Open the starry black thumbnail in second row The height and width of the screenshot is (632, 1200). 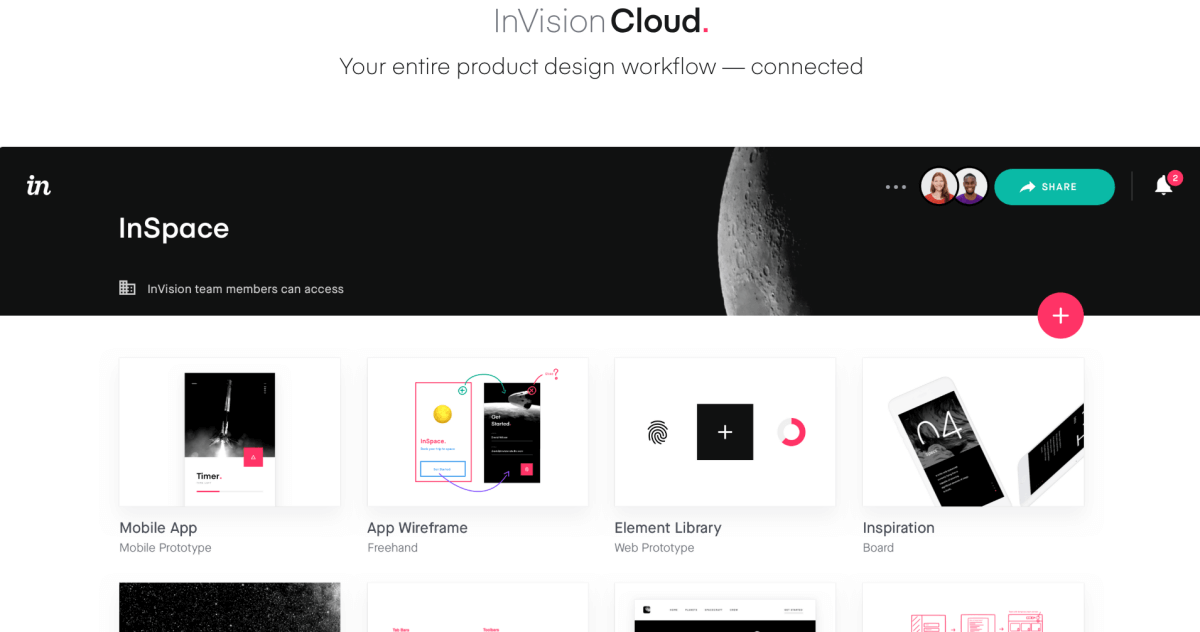pyautogui.click(x=230, y=608)
